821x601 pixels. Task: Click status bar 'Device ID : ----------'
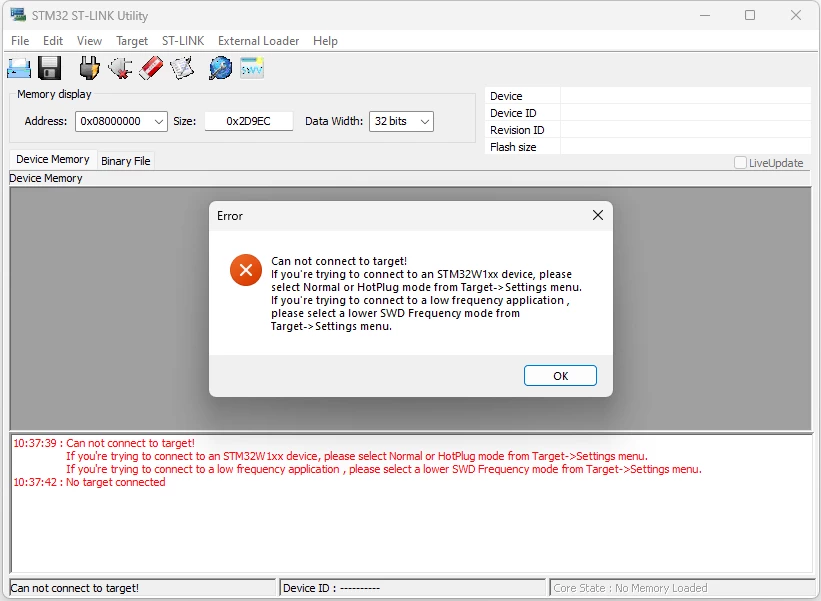(x=331, y=588)
